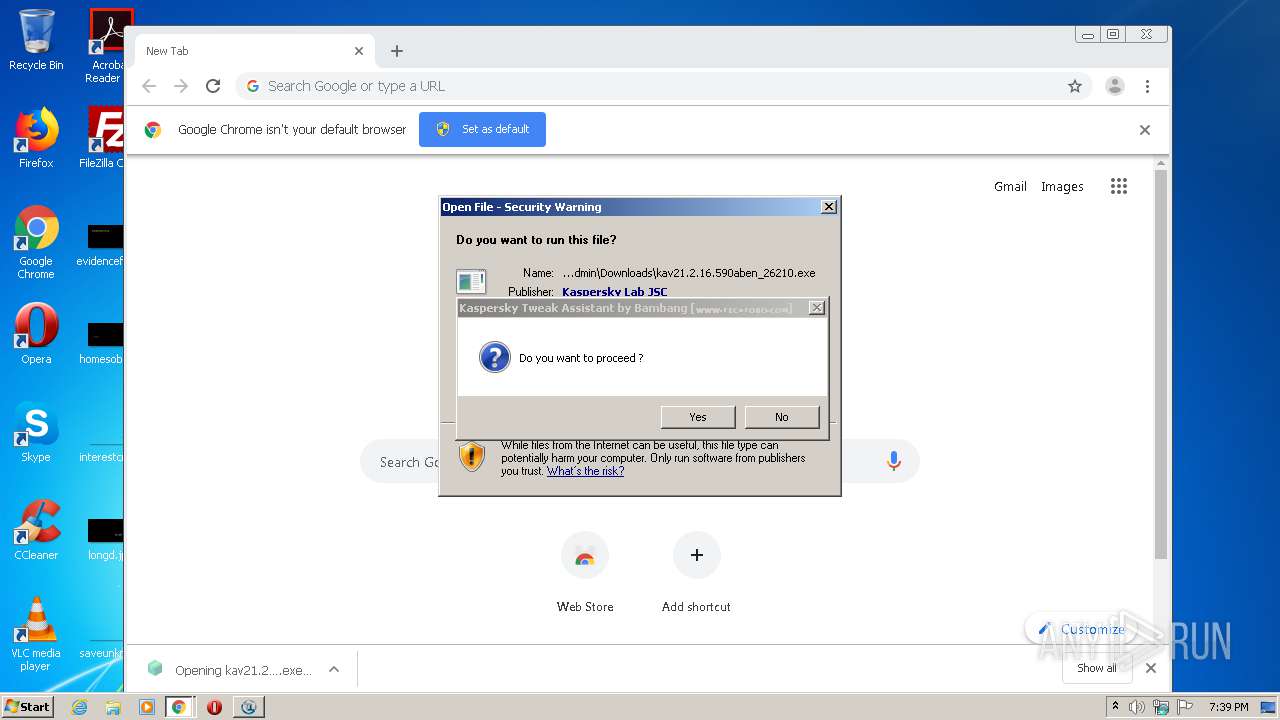Start voice search with the microphone icon
This screenshot has height=720, width=1280.
coord(894,461)
